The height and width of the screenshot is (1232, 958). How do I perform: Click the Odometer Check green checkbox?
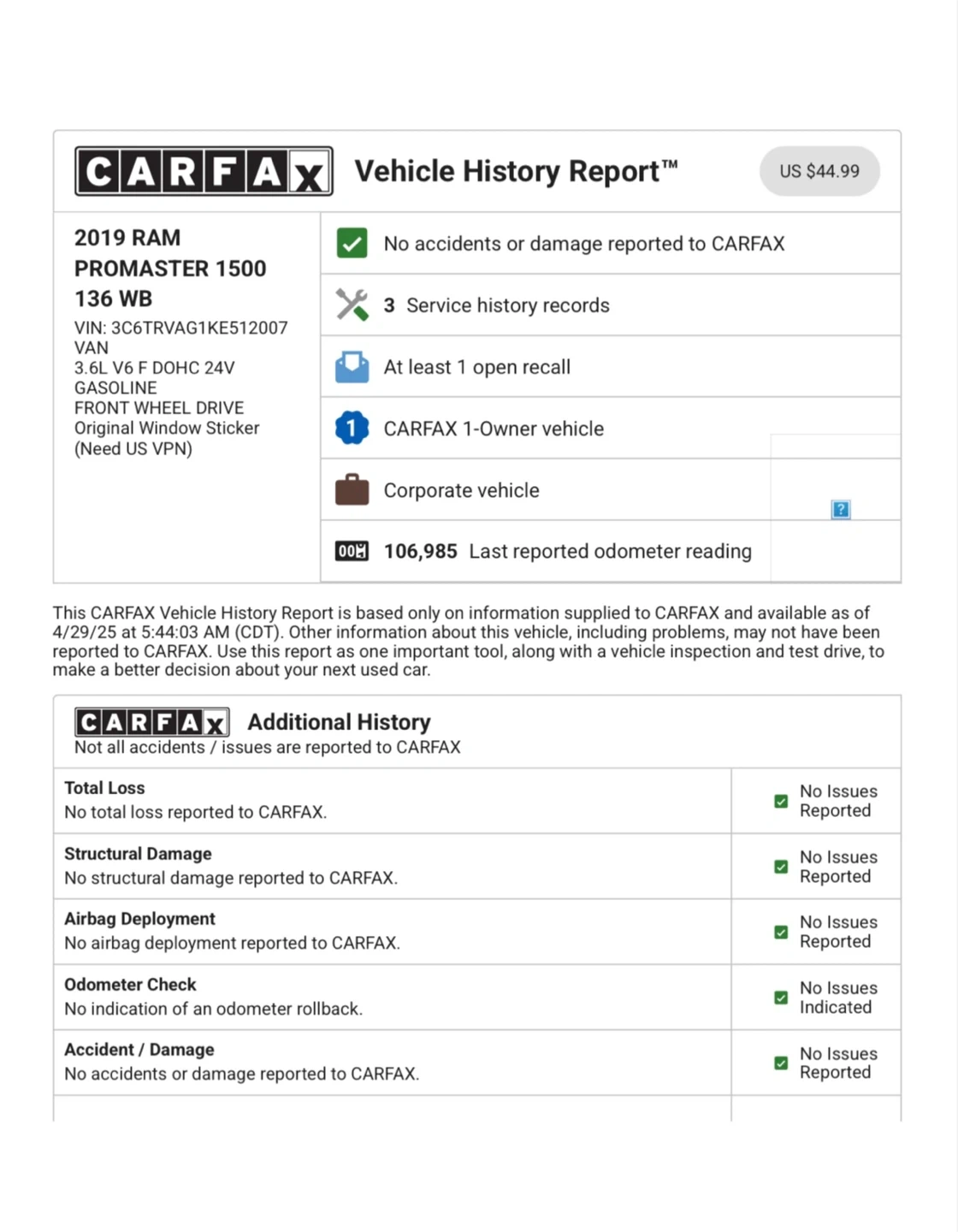[x=781, y=998]
